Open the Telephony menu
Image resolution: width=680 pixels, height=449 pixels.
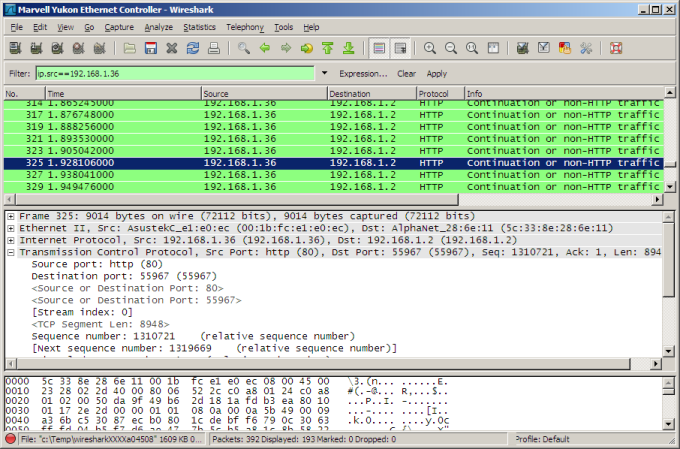pyautogui.click(x=245, y=27)
